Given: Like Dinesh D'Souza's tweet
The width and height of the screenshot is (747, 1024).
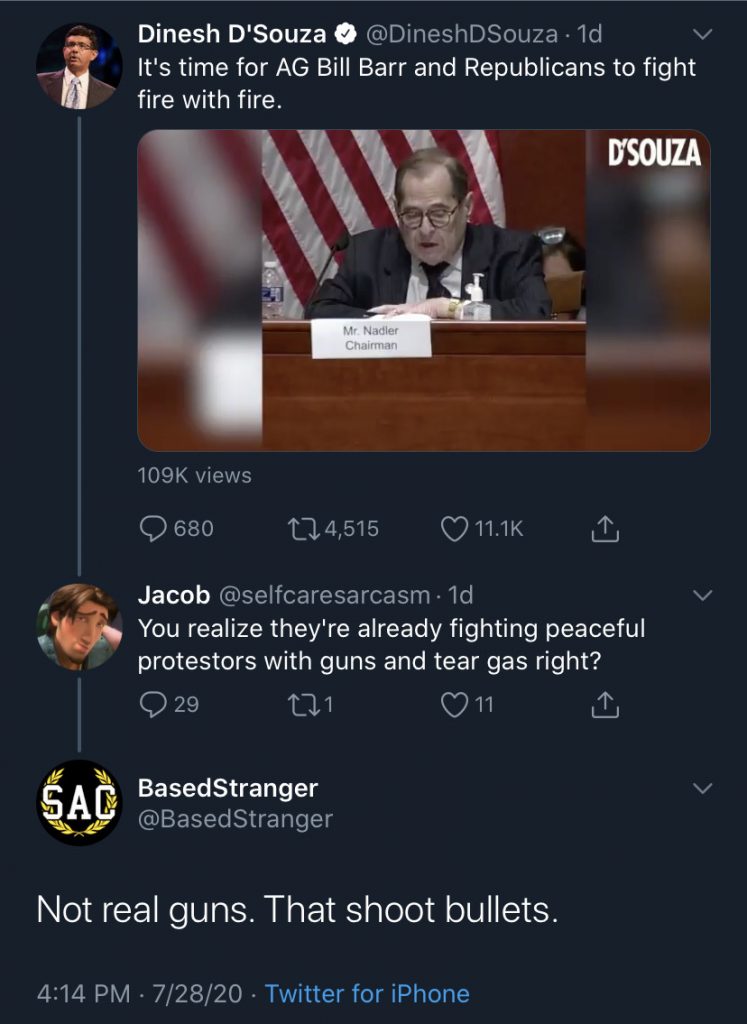Looking at the screenshot, I should pos(455,528).
